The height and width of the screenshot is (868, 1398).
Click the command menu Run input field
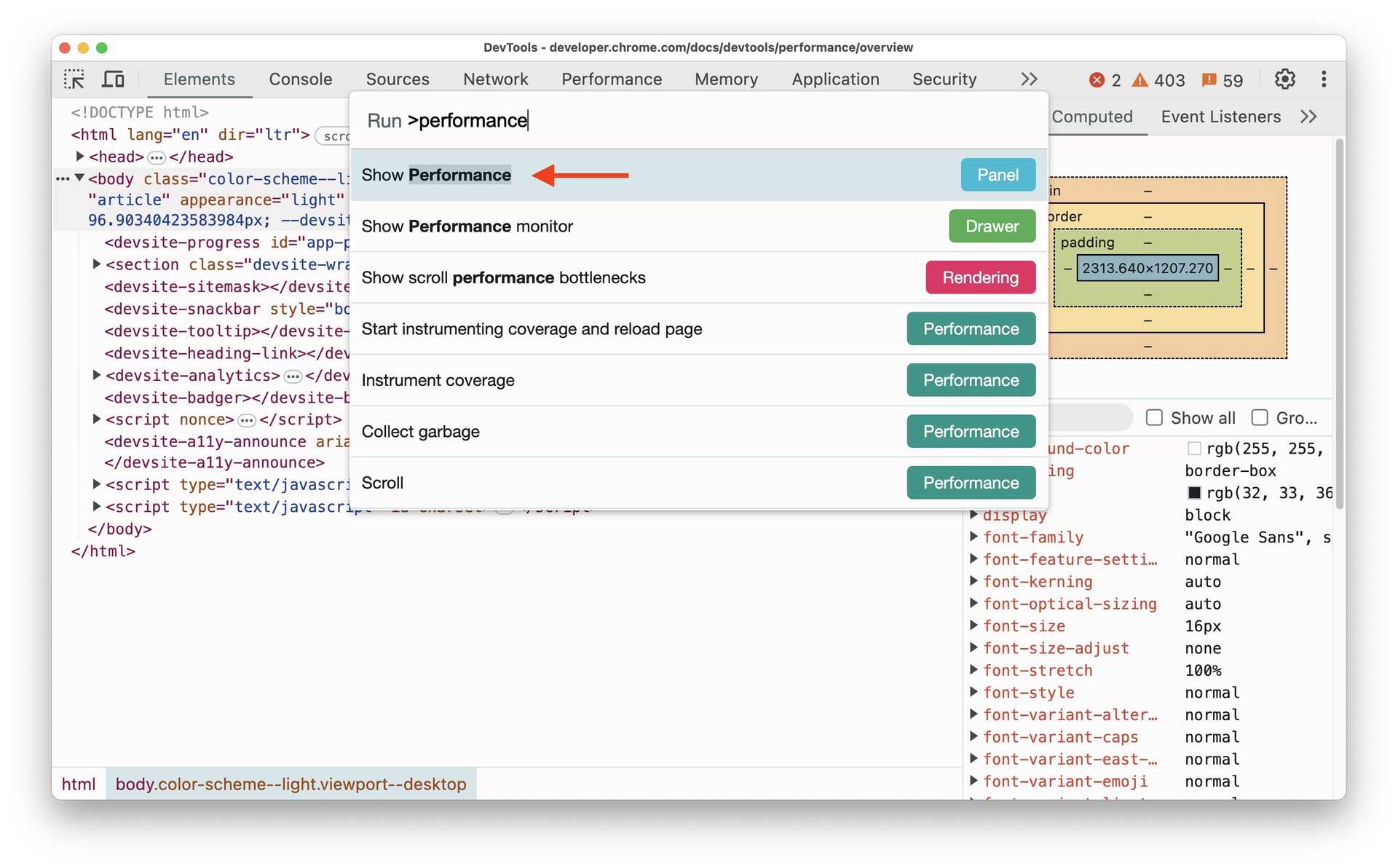tap(698, 121)
